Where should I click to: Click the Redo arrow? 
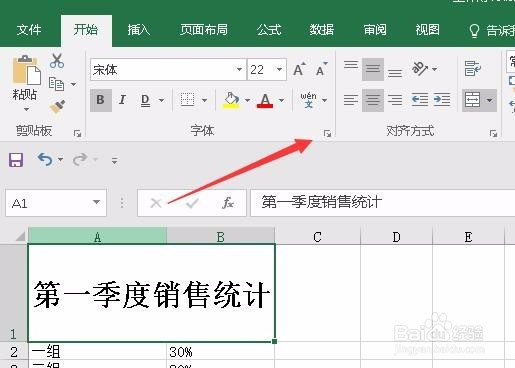pos(80,160)
